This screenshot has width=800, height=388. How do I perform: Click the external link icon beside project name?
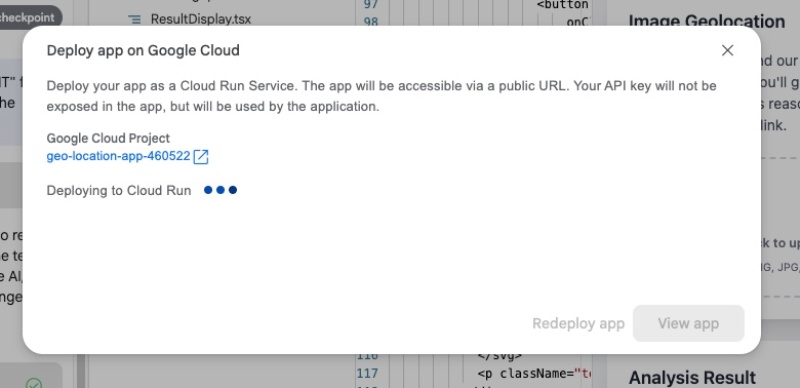[201, 156]
